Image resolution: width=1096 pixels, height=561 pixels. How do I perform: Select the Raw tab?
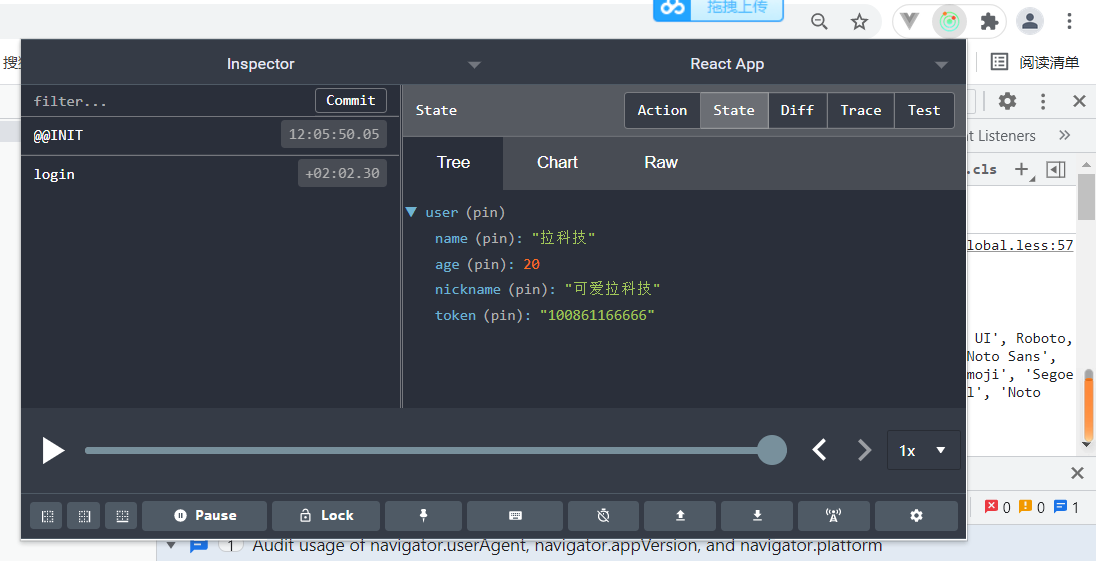pyautogui.click(x=661, y=163)
